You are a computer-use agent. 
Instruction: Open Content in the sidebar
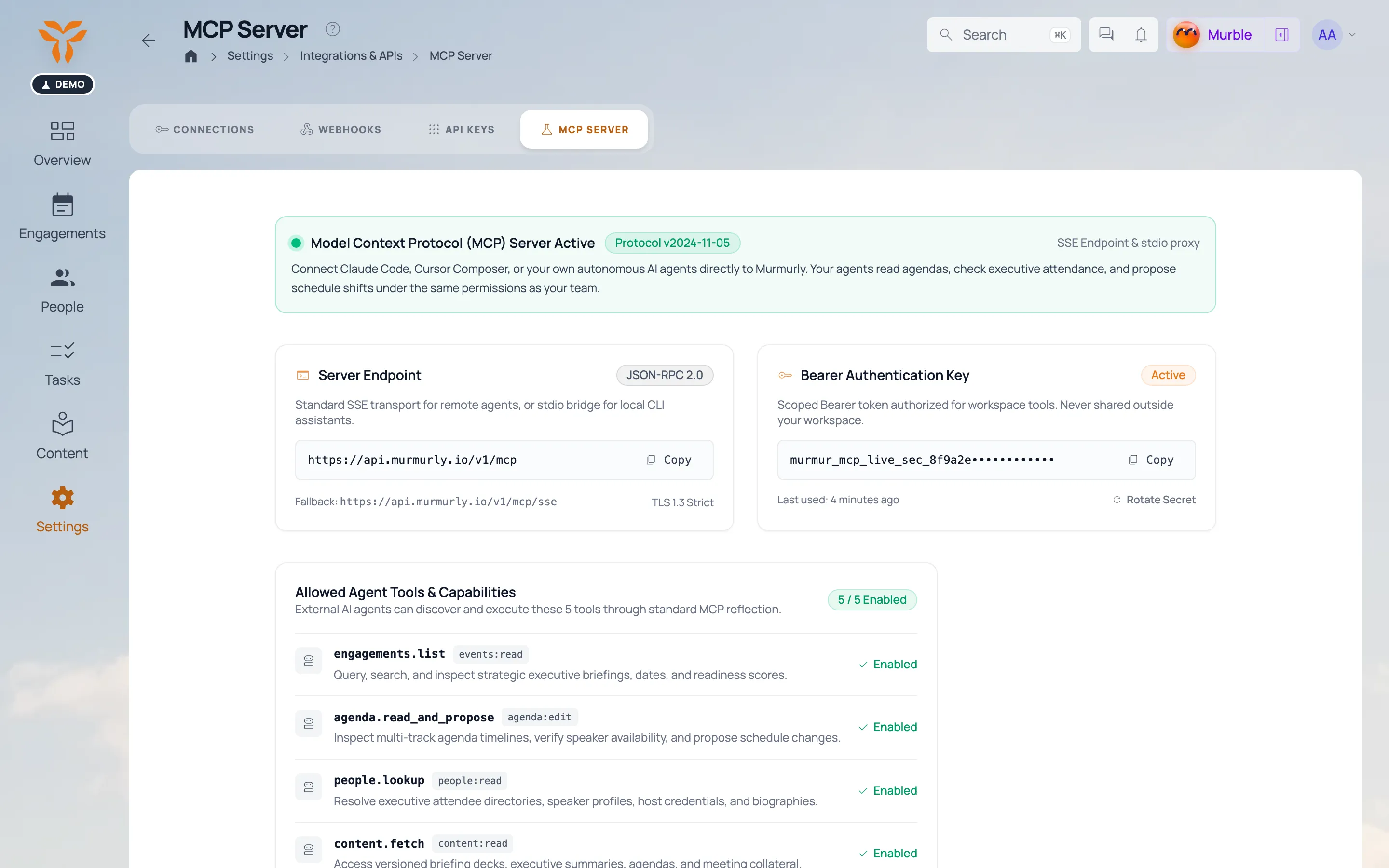pyautogui.click(x=62, y=437)
